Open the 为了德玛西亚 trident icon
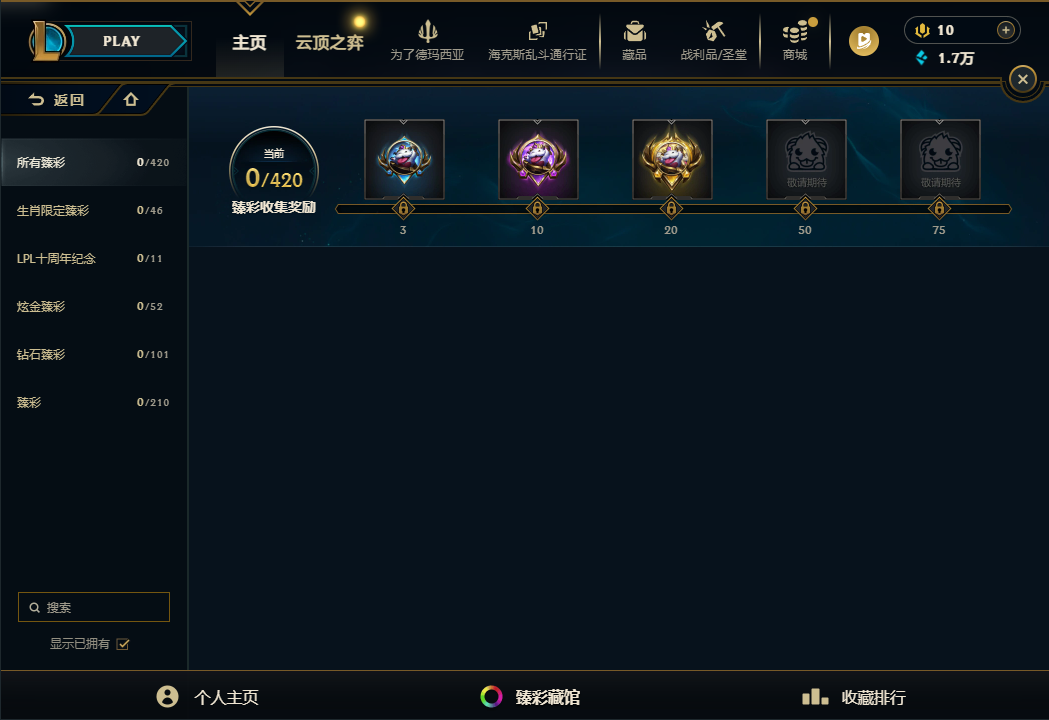 click(427, 31)
